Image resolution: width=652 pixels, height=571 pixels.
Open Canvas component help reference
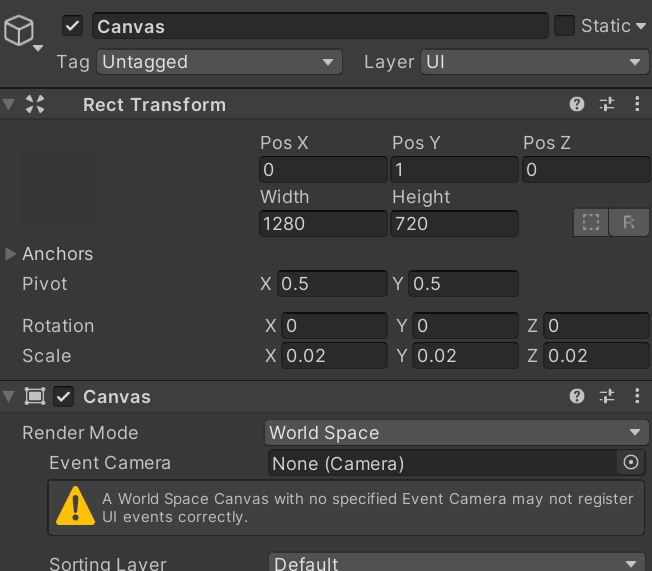click(577, 396)
